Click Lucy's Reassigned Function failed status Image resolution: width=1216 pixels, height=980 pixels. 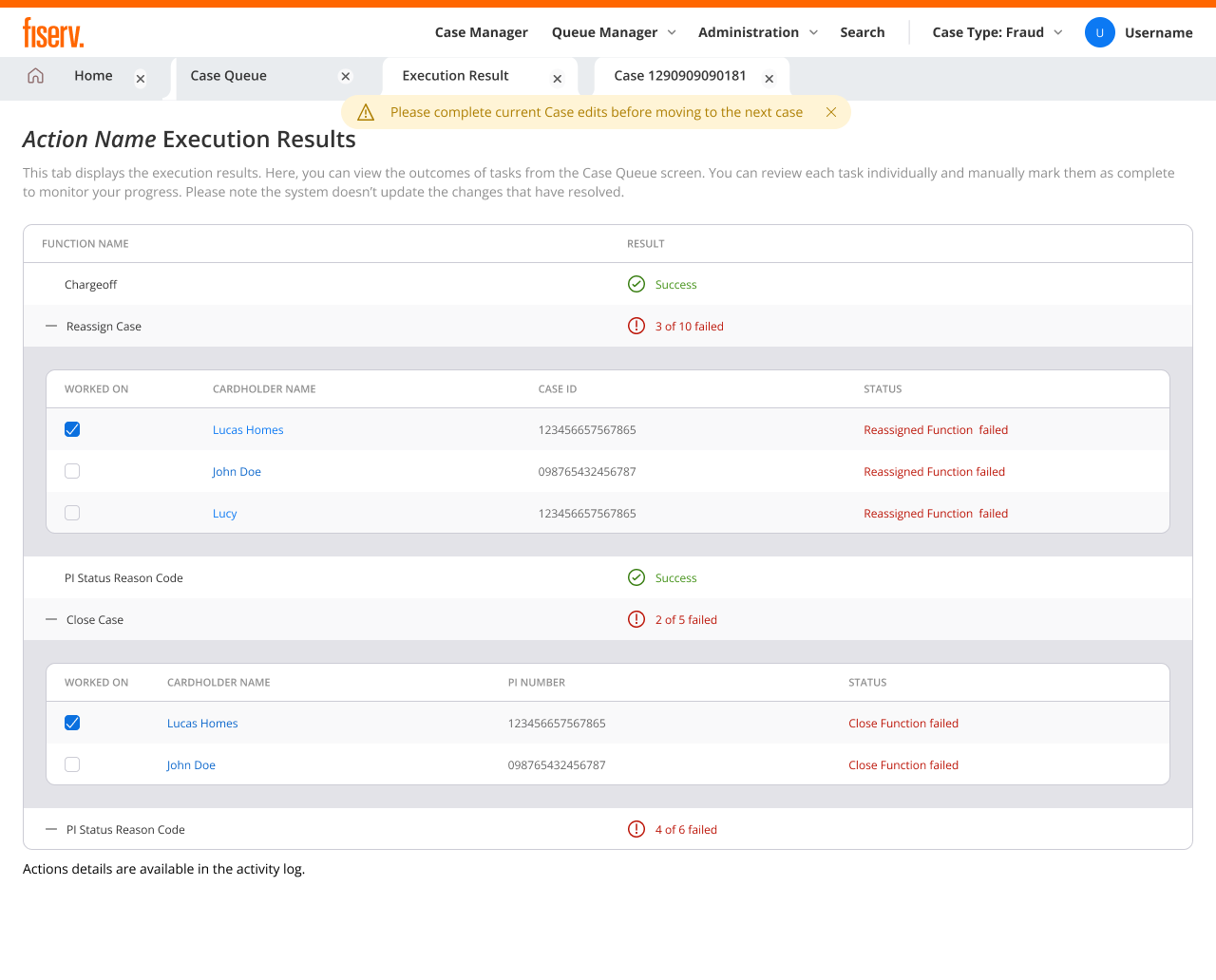[936, 513]
